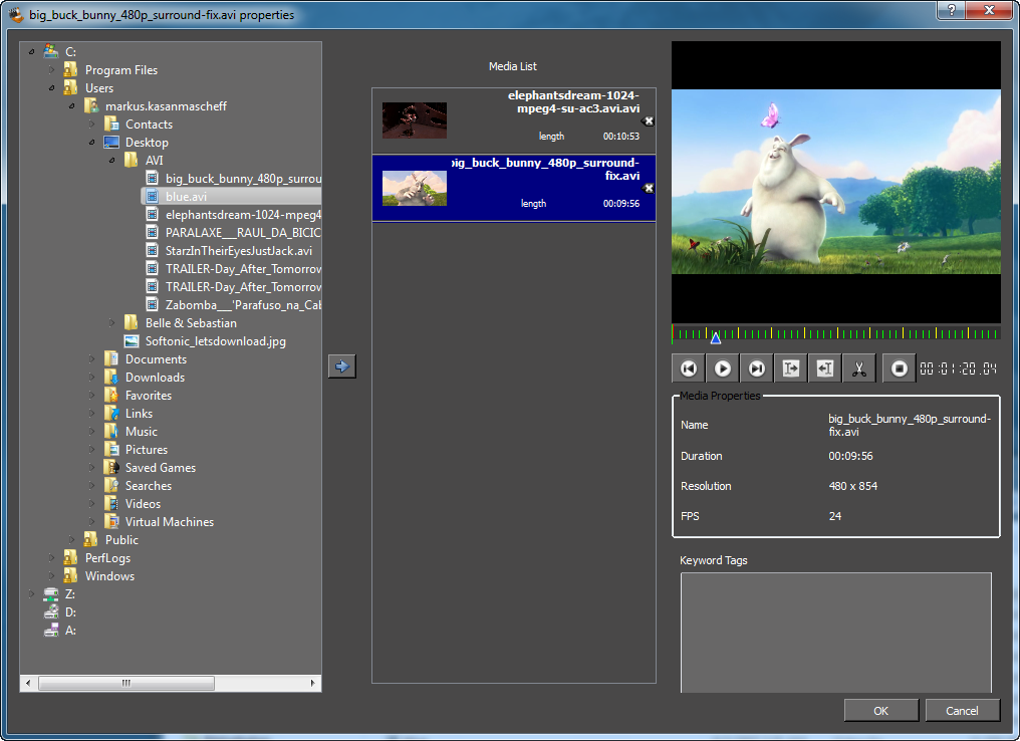This screenshot has width=1020, height=741.
Task: Click inside the Keyword Tags text box
Action: pos(835,632)
